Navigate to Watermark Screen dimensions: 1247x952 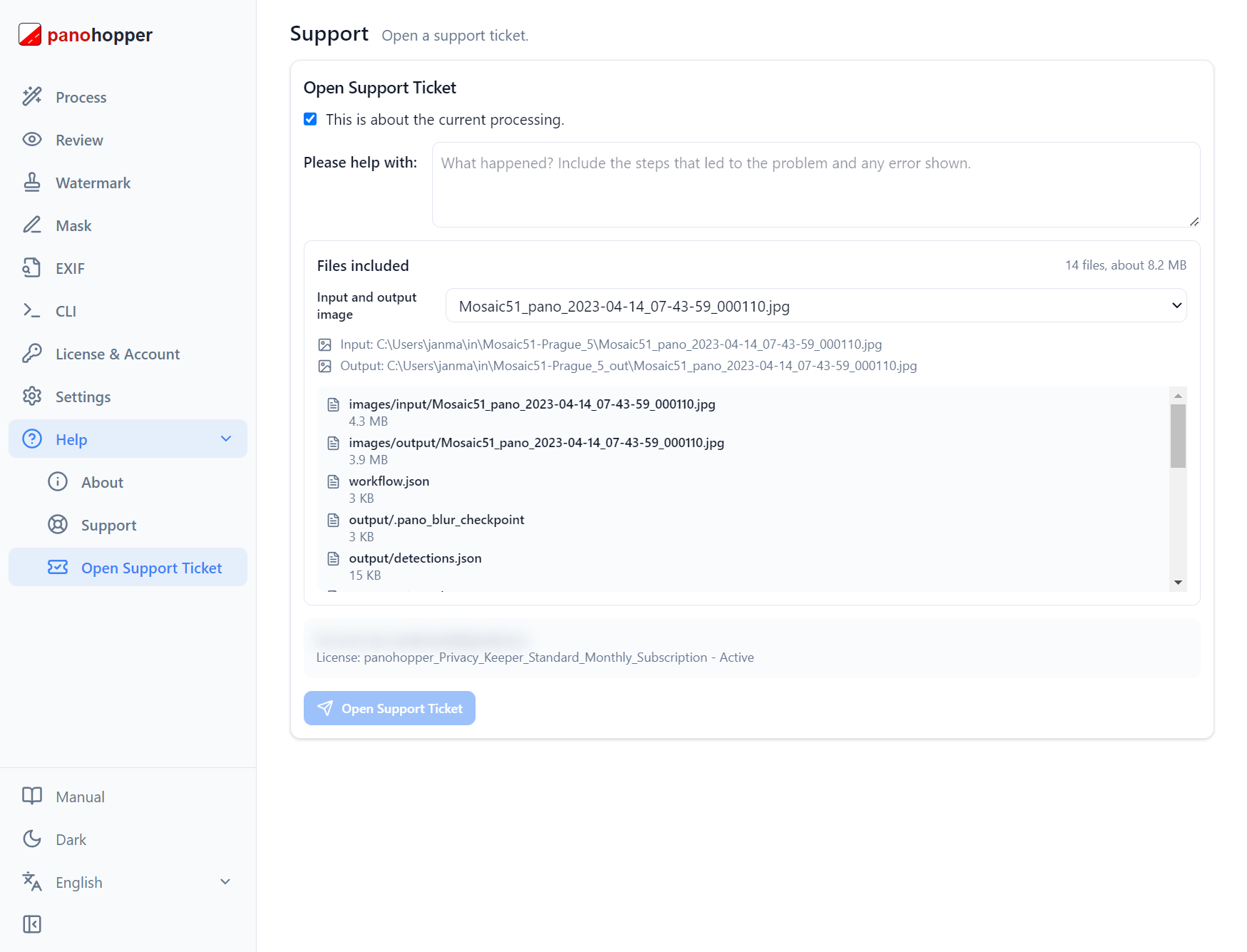pos(128,183)
